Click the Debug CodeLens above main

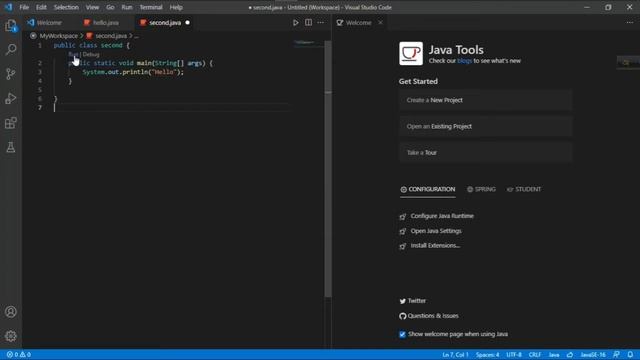[x=91, y=54]
